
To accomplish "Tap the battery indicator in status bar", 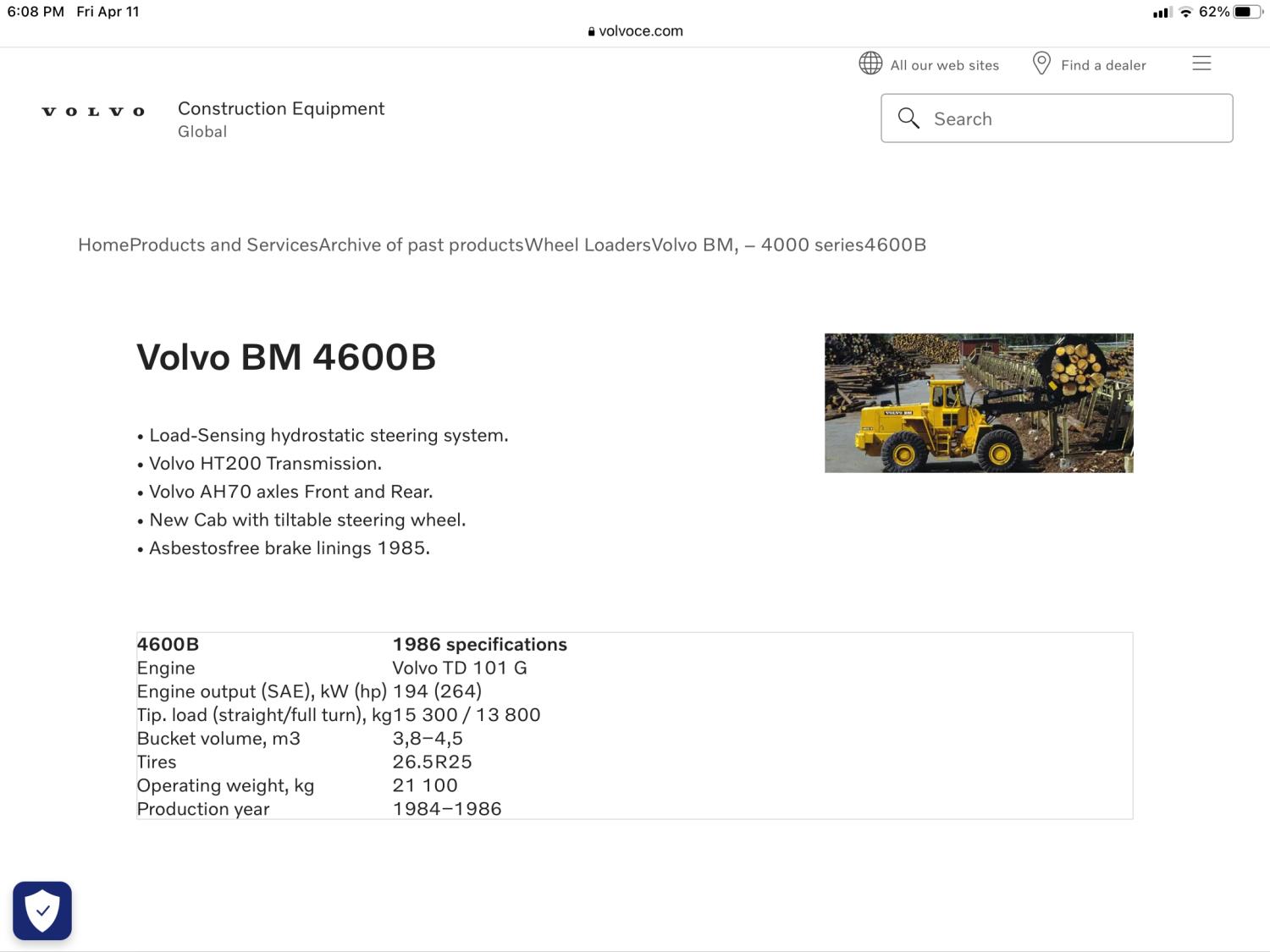I will tap(1246, 12).
